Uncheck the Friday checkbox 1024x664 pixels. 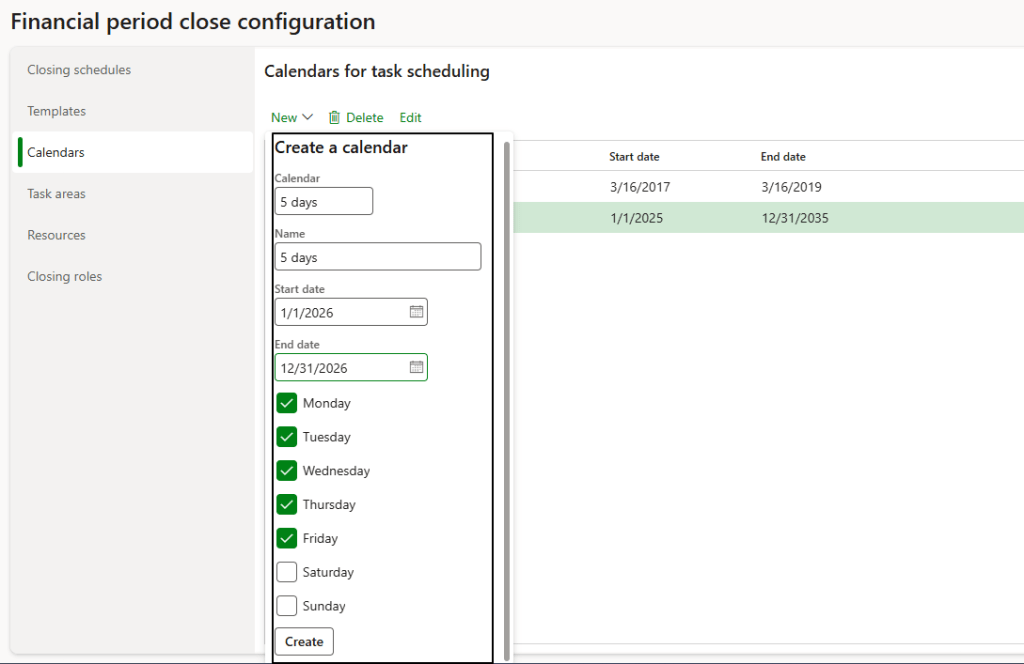click(x=287, y=538)
